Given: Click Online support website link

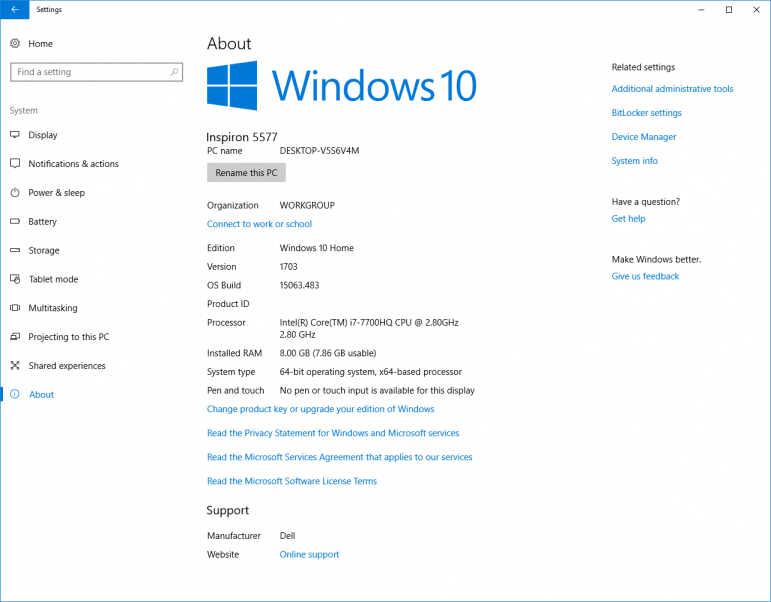Looking at the screenshot, I should tap(309, 554).
